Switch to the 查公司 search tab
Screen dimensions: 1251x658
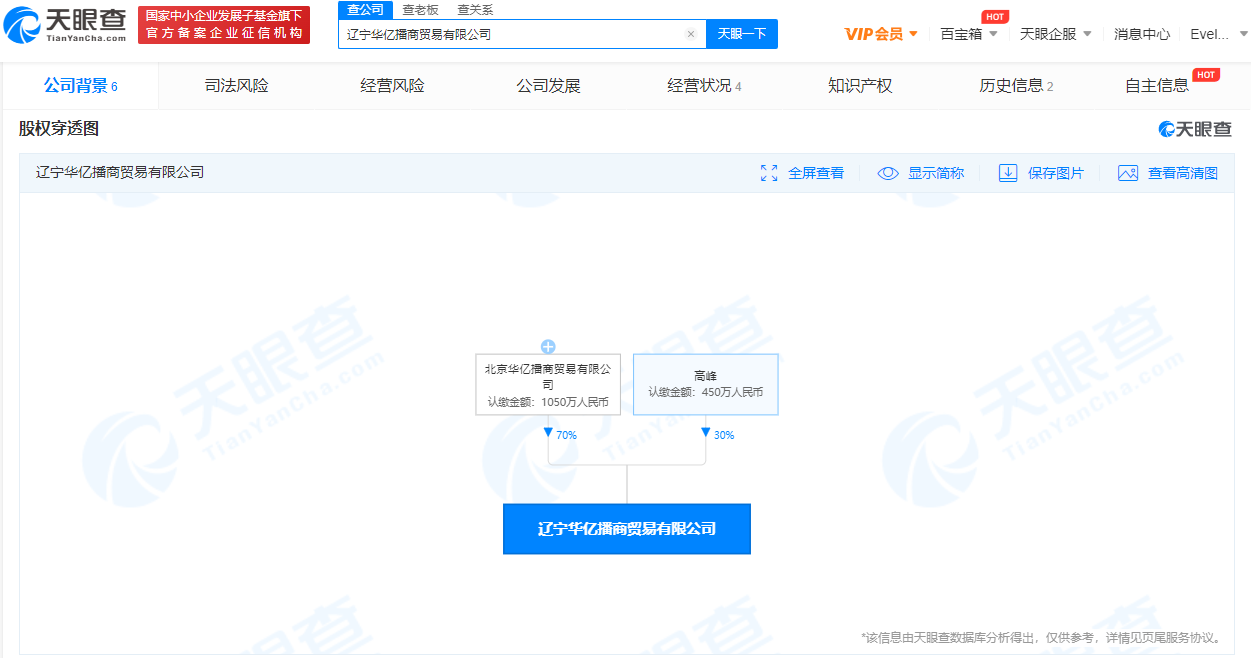point(365,10)
